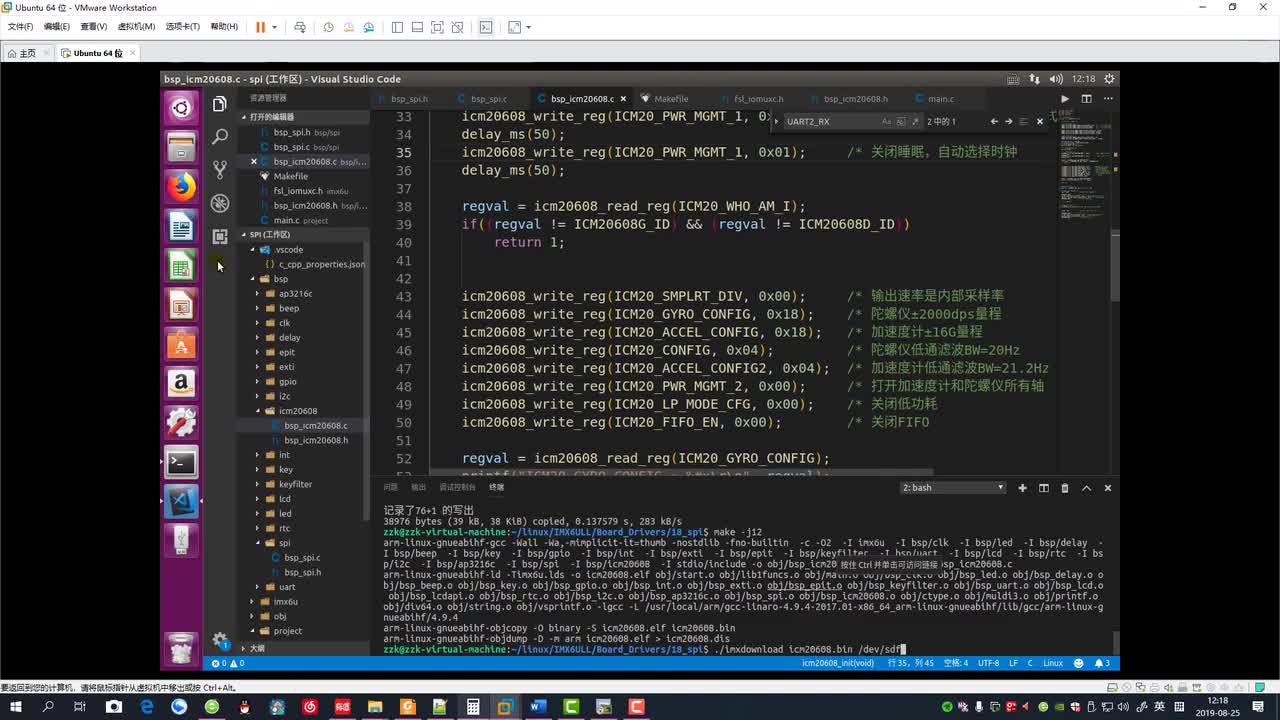Collapse the bsp folder
Viewport: 1280px width, 720px height.
click(x=280, y=279)
